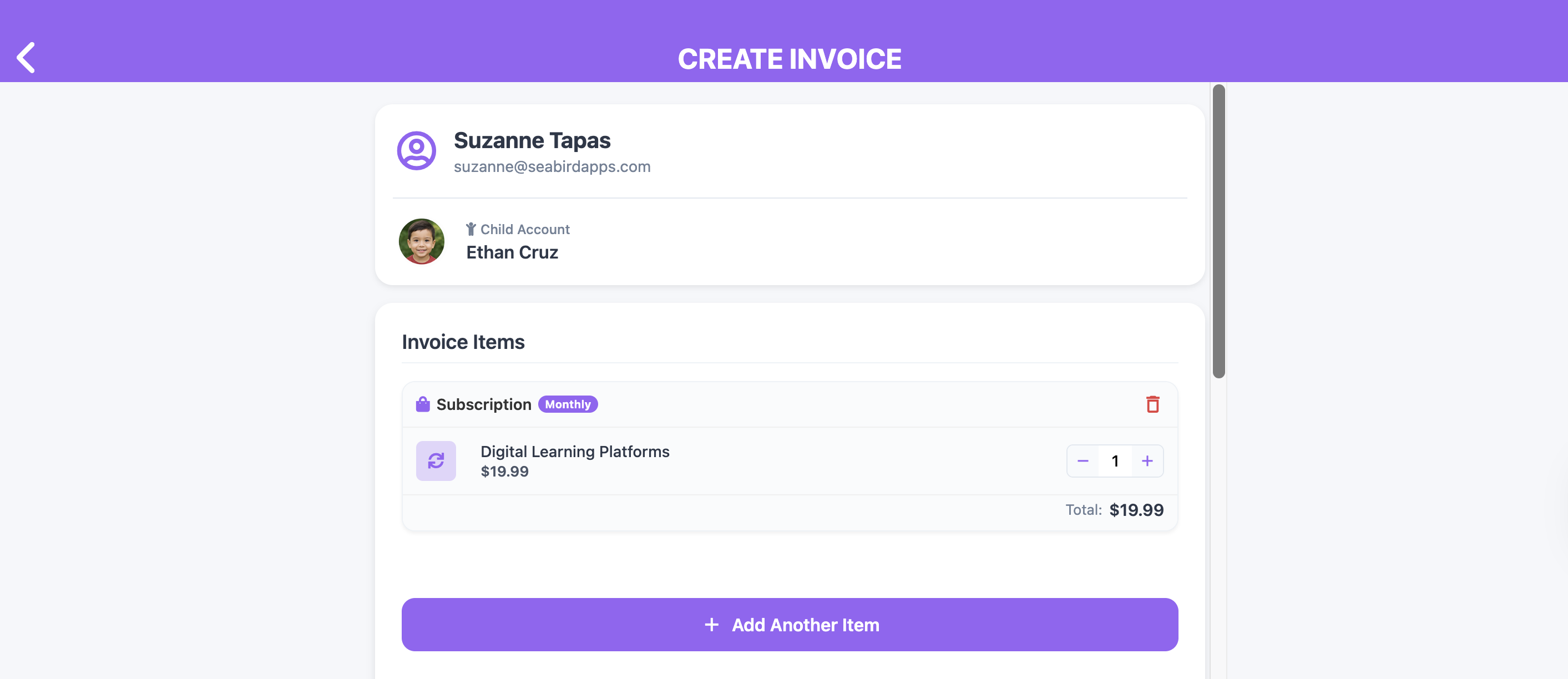Select the Suzanne Tapas customer name
This screenshot has height=679, width=1568.
532,140
